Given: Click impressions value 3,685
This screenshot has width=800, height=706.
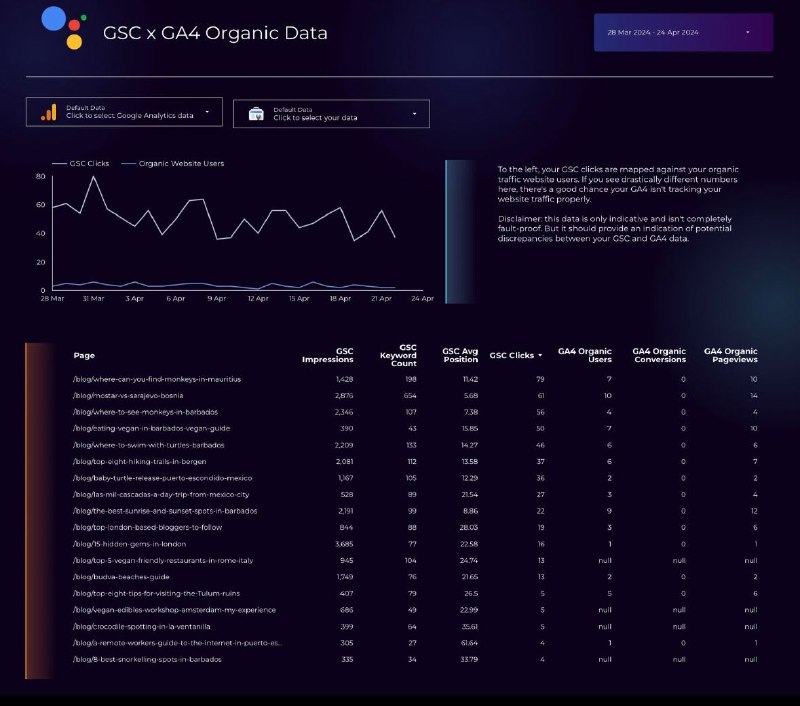Looking at the screenshot, I should point(344,544).
